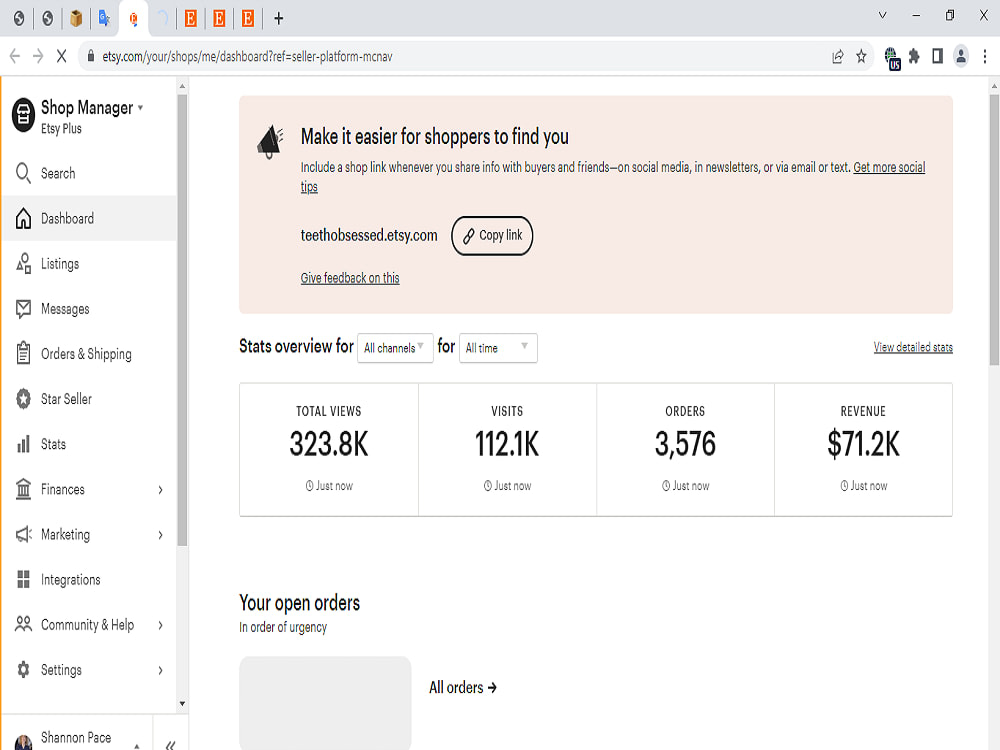Image resolution: width=1000 pixels, height=750 pixels.
Task: Select Integrations menu label
Action: coord(70,580)
